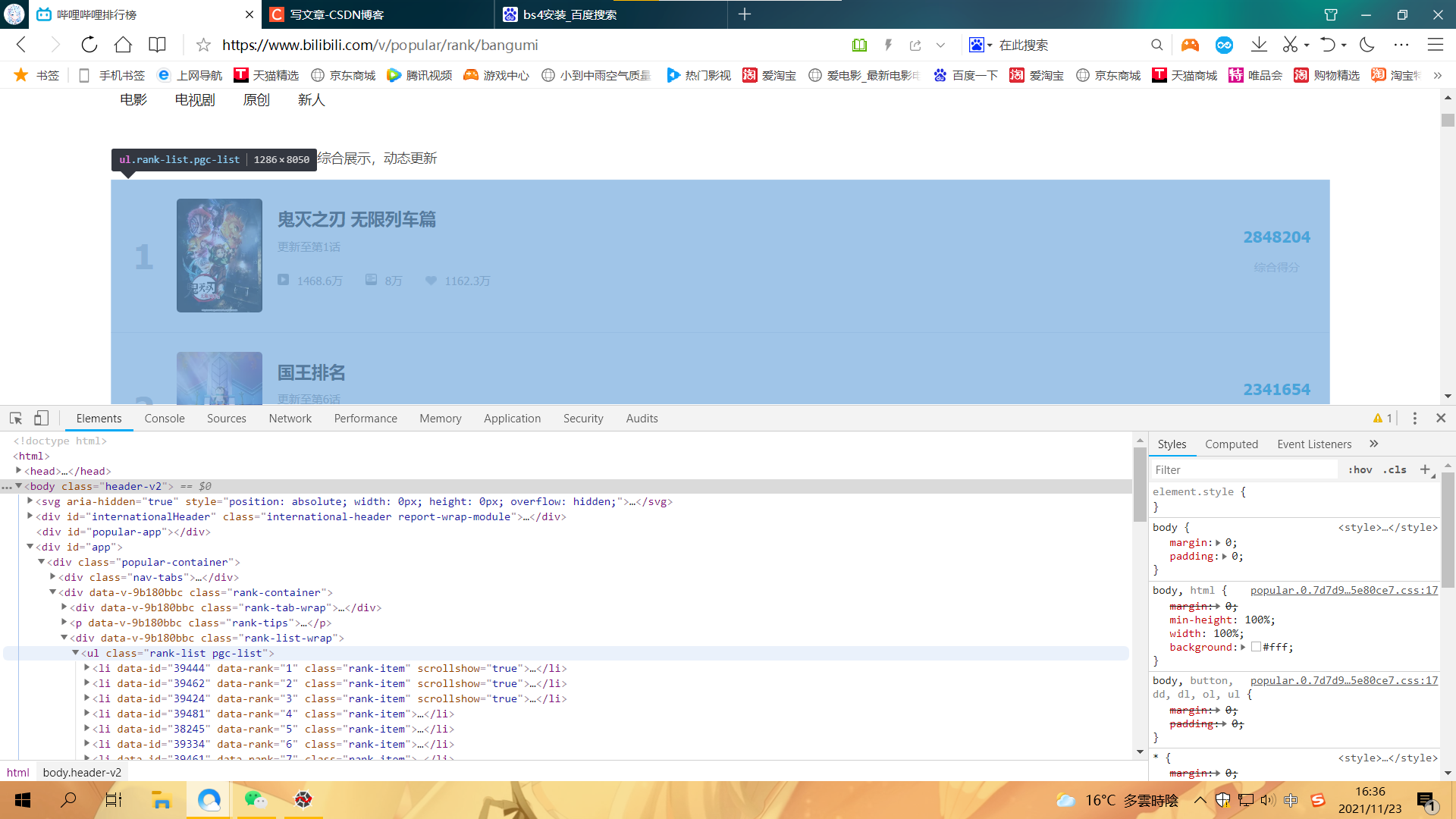1456x819 pixels.
Task: Click the #fff background color swatch
Action: click(1256, 647)
